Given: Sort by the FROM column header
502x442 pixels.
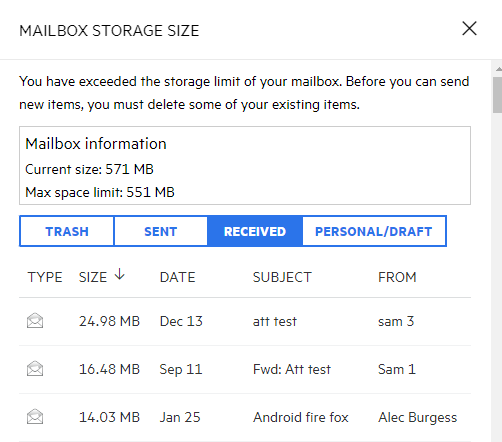Looking at the screenshot, I should click(x=397, y=277).
